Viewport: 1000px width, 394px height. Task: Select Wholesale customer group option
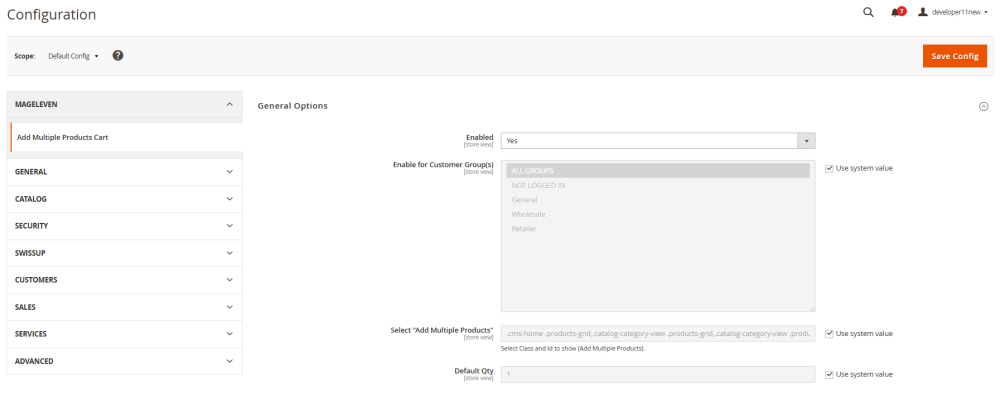[658, 214]
